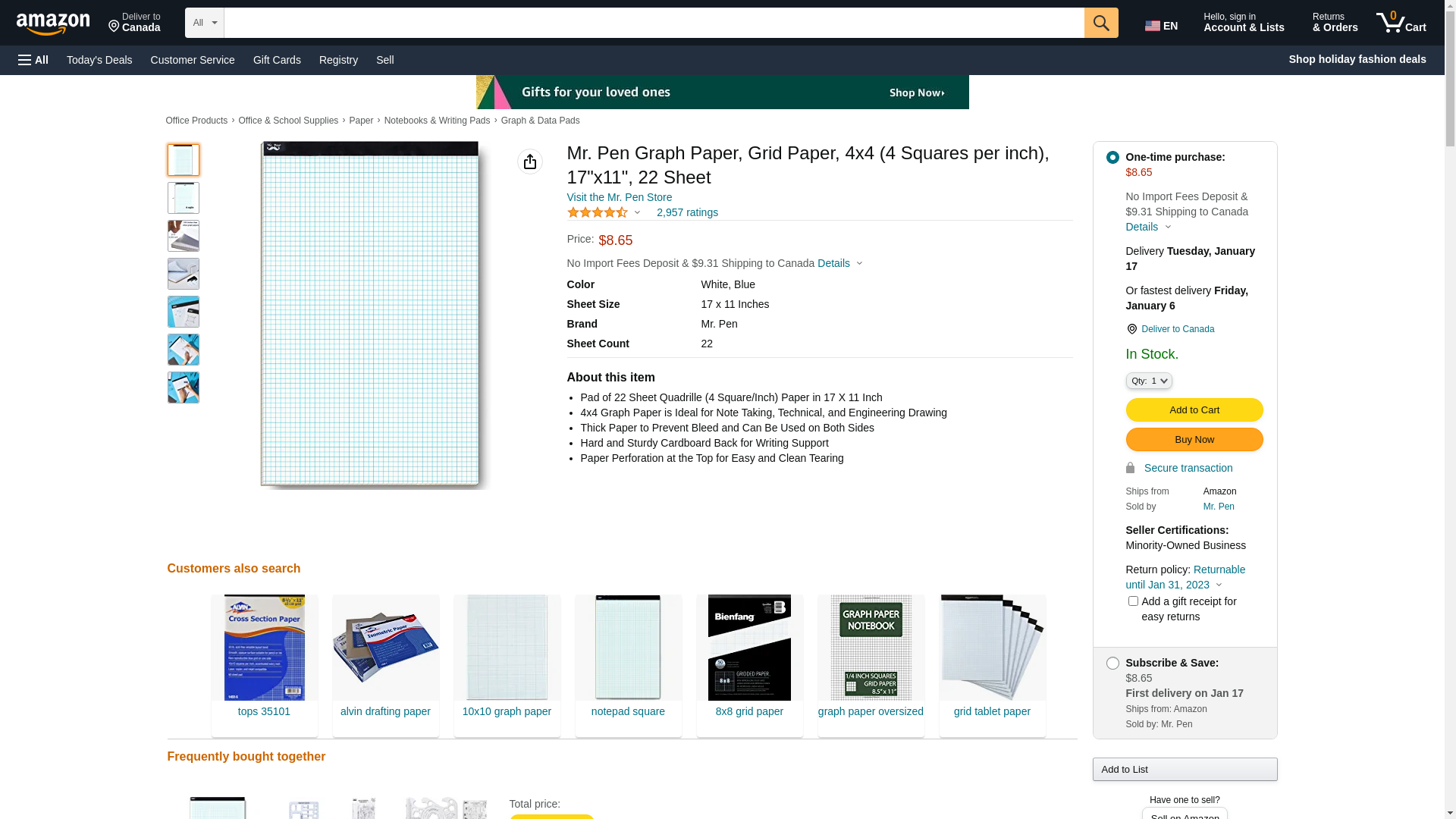
Task: Open the All hamburger menu
Action: tap(33, 60)
